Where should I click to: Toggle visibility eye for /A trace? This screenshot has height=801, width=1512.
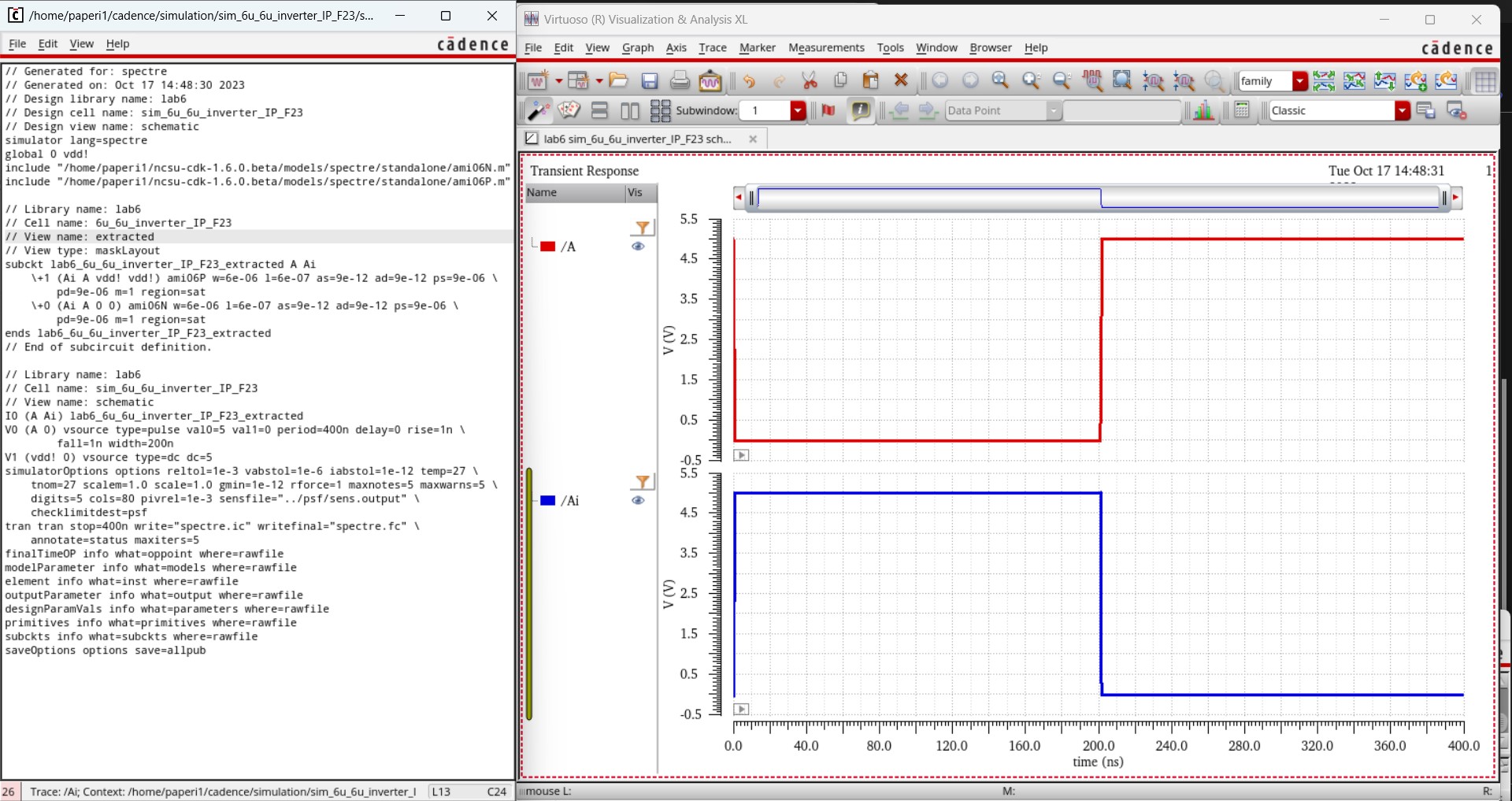pyautogui.click(x=638, y=247)
